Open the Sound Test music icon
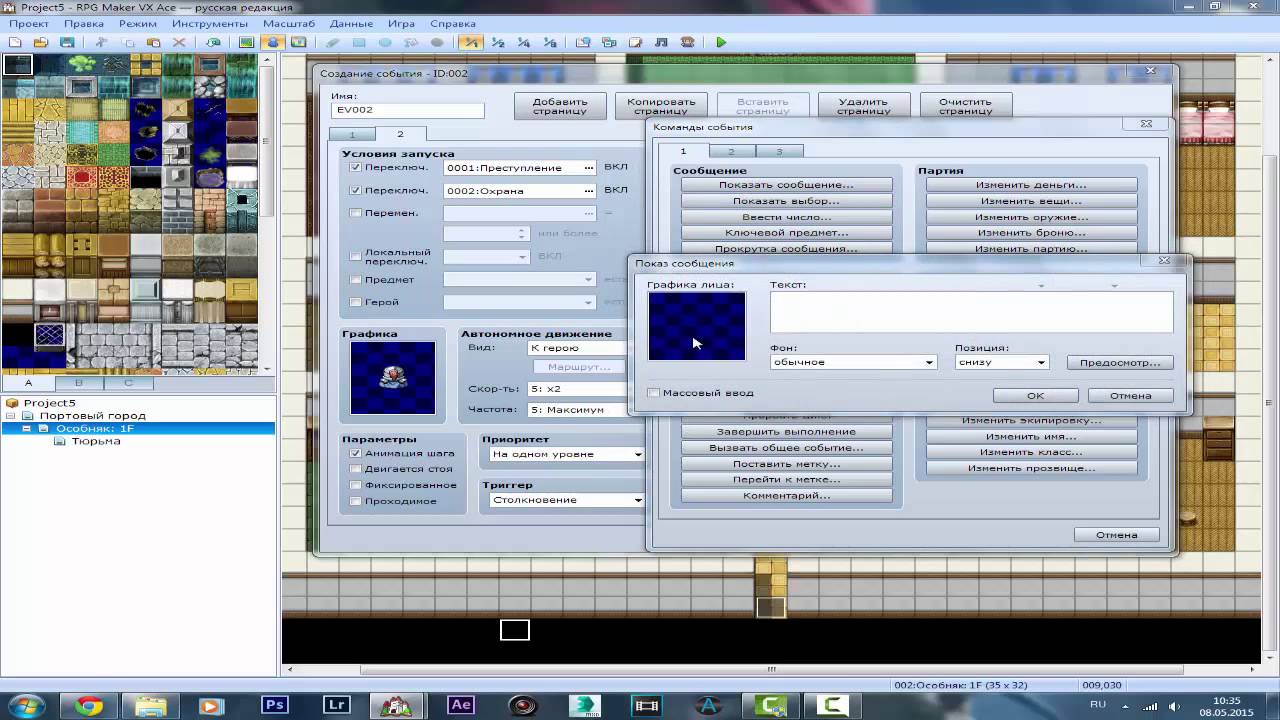 click(661, 42)
